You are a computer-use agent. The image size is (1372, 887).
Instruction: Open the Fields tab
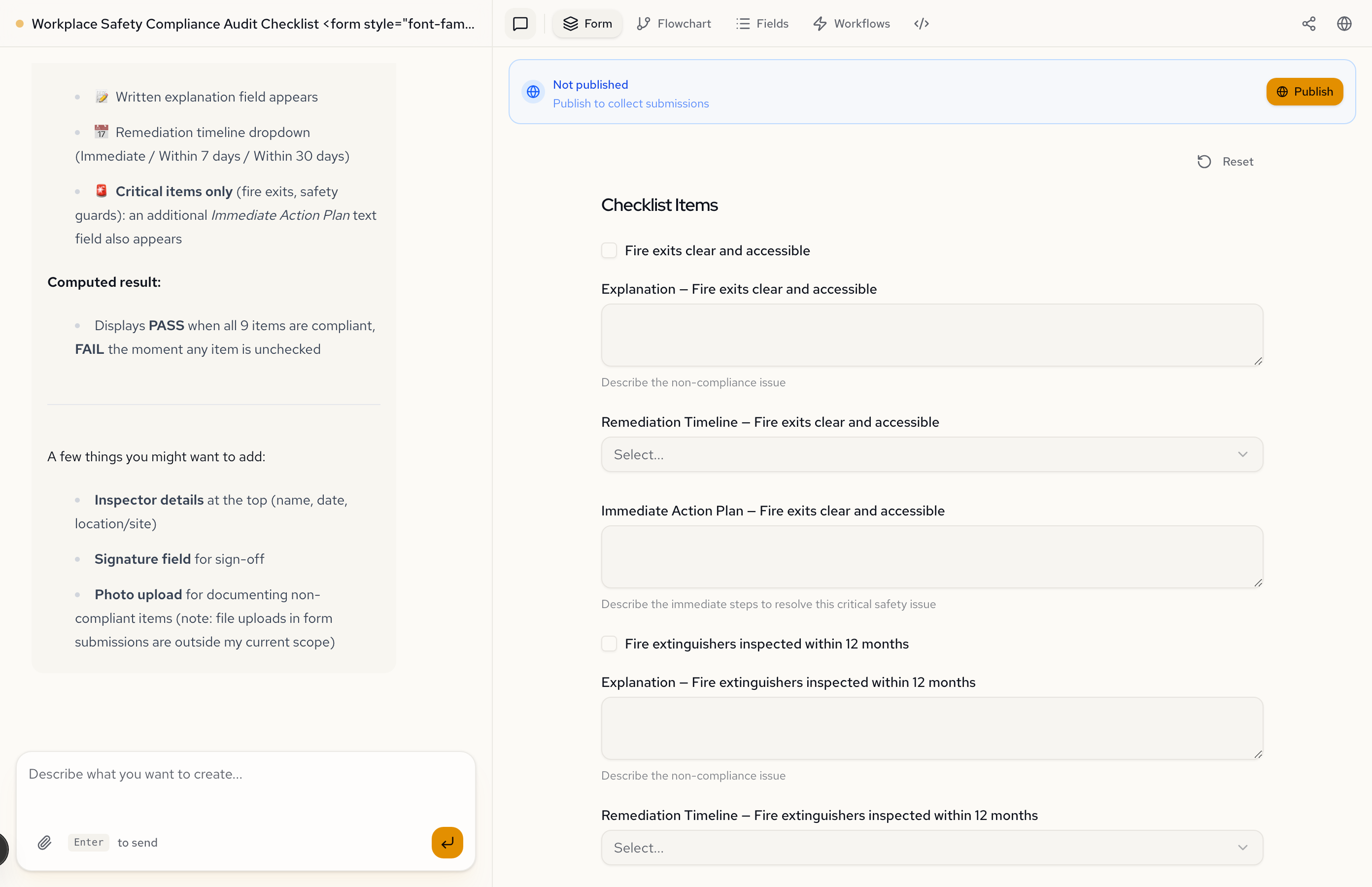(x=762, y=24)
